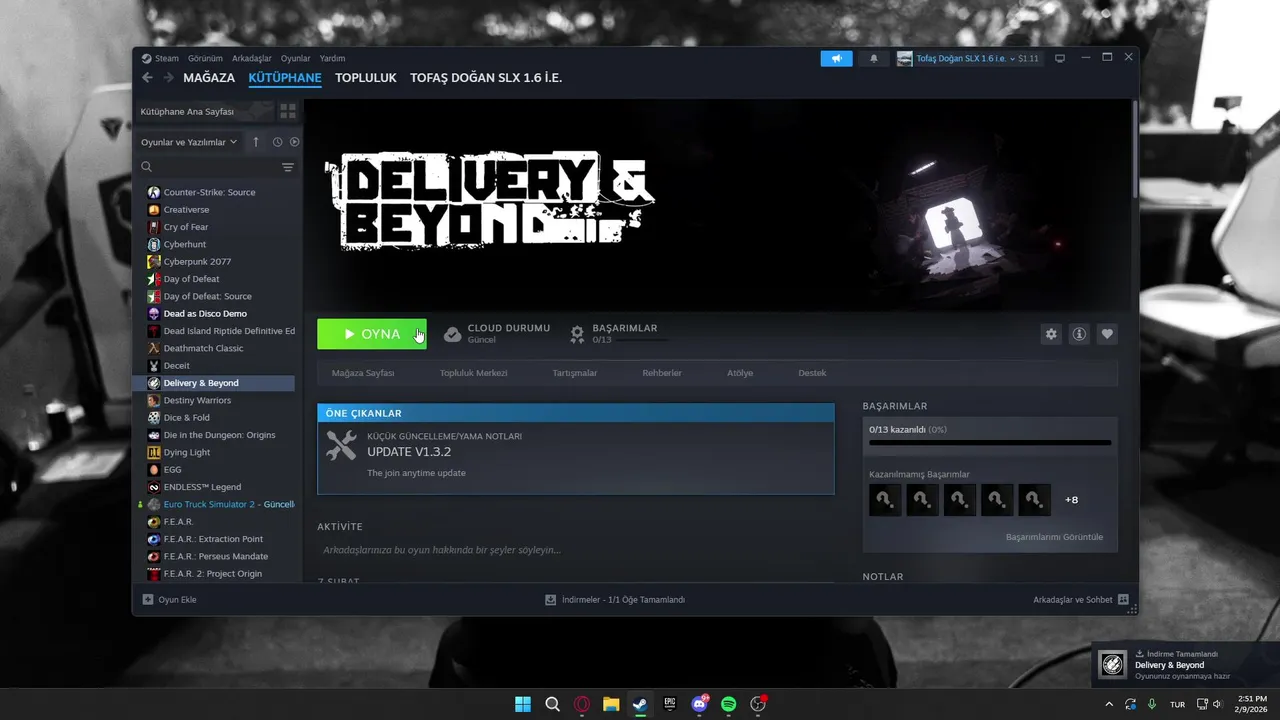This screenshot has height=720, width=1280.
Task: Click the Delivery & Beyond download notification
Action: pos(1184,664)
